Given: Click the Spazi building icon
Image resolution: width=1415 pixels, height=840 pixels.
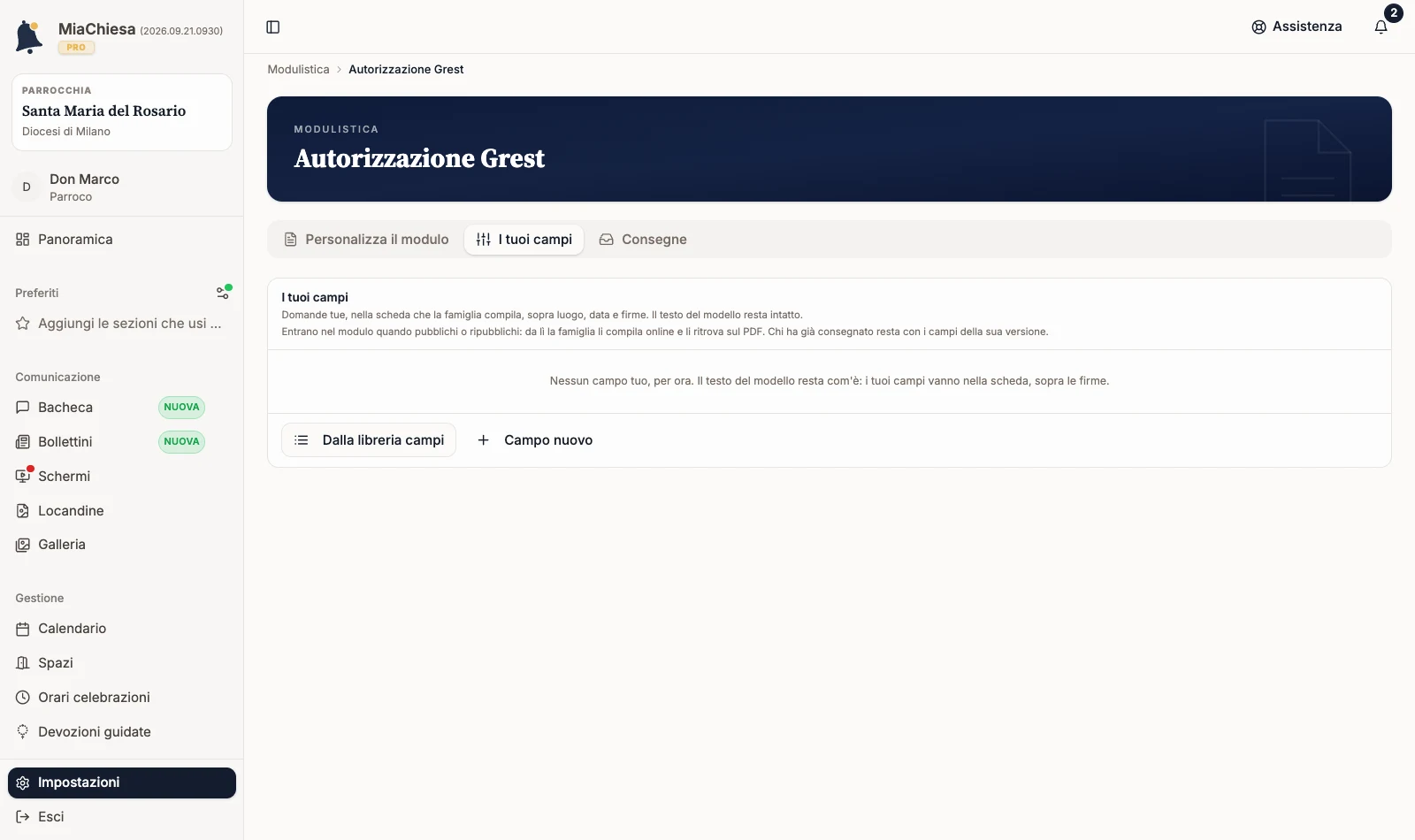Looking at the screenshot, I should click(23, 663).
